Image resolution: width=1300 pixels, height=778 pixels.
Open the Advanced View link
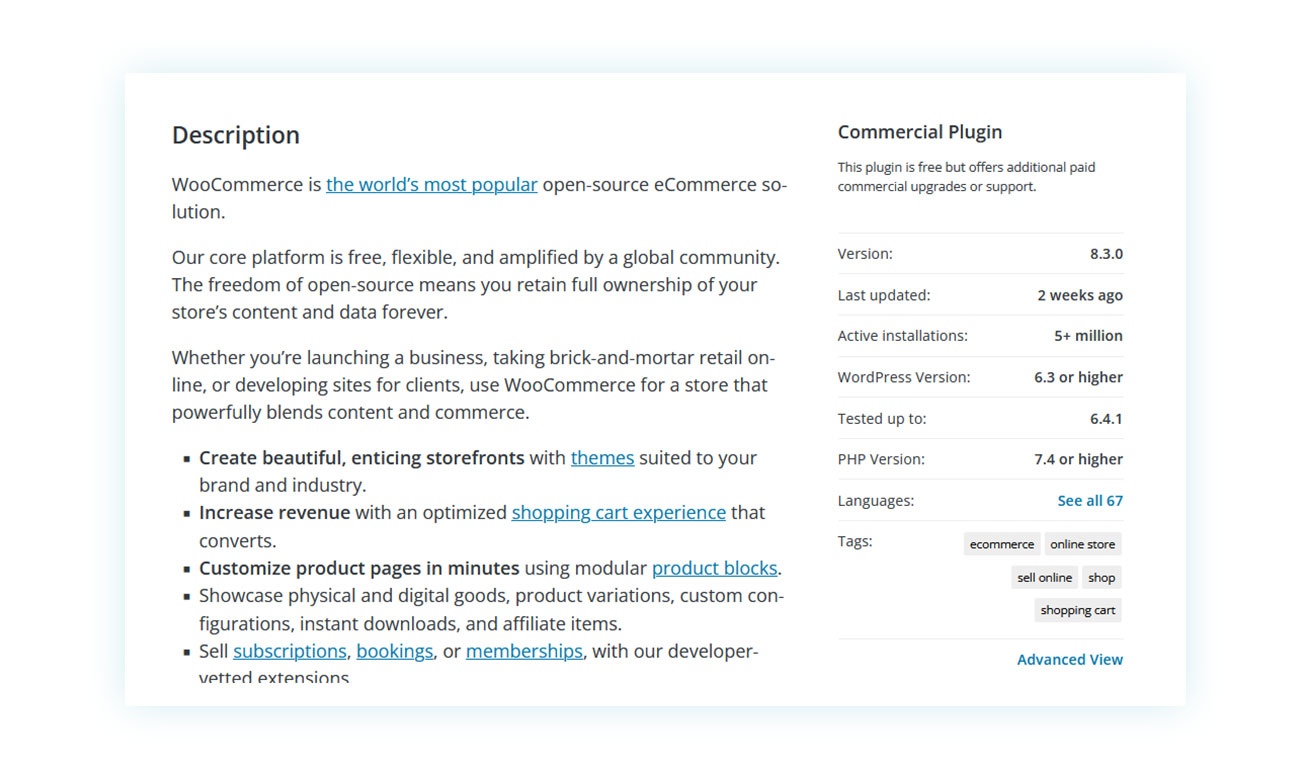[1069, 660]
